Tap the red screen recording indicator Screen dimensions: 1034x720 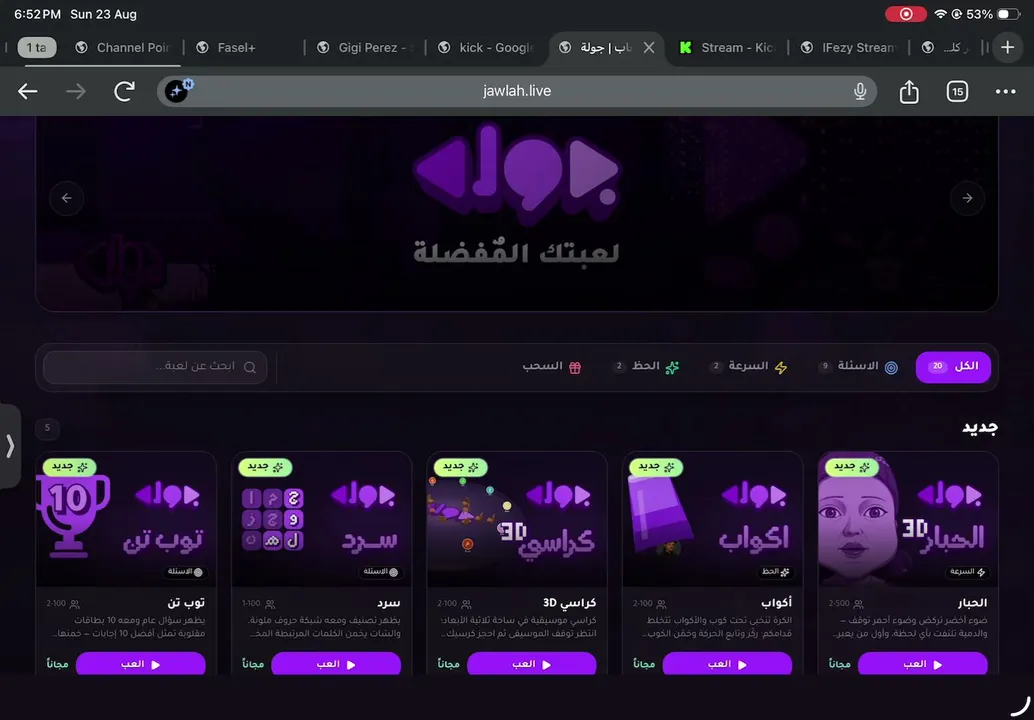(905, 14)
